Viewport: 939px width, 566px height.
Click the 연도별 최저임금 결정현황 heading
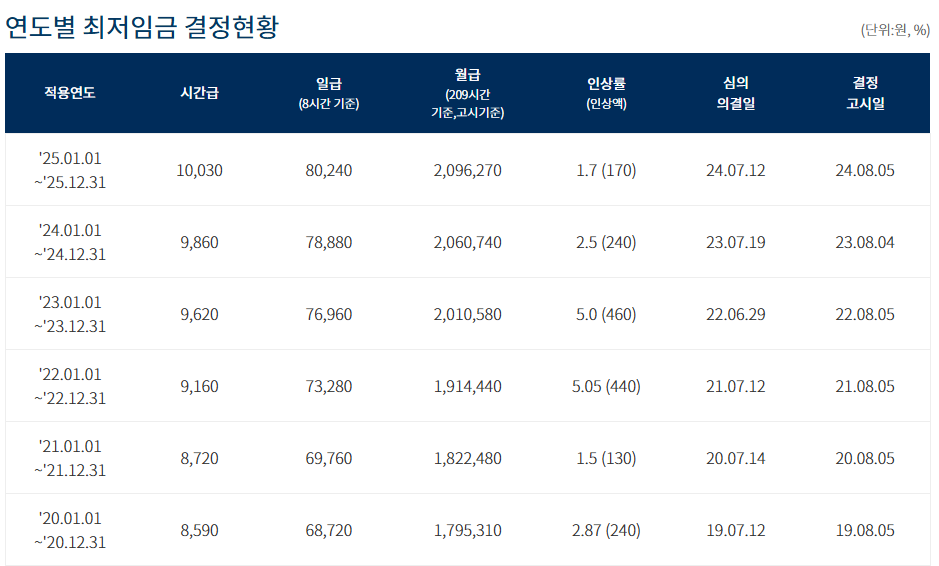coord(141,27)
